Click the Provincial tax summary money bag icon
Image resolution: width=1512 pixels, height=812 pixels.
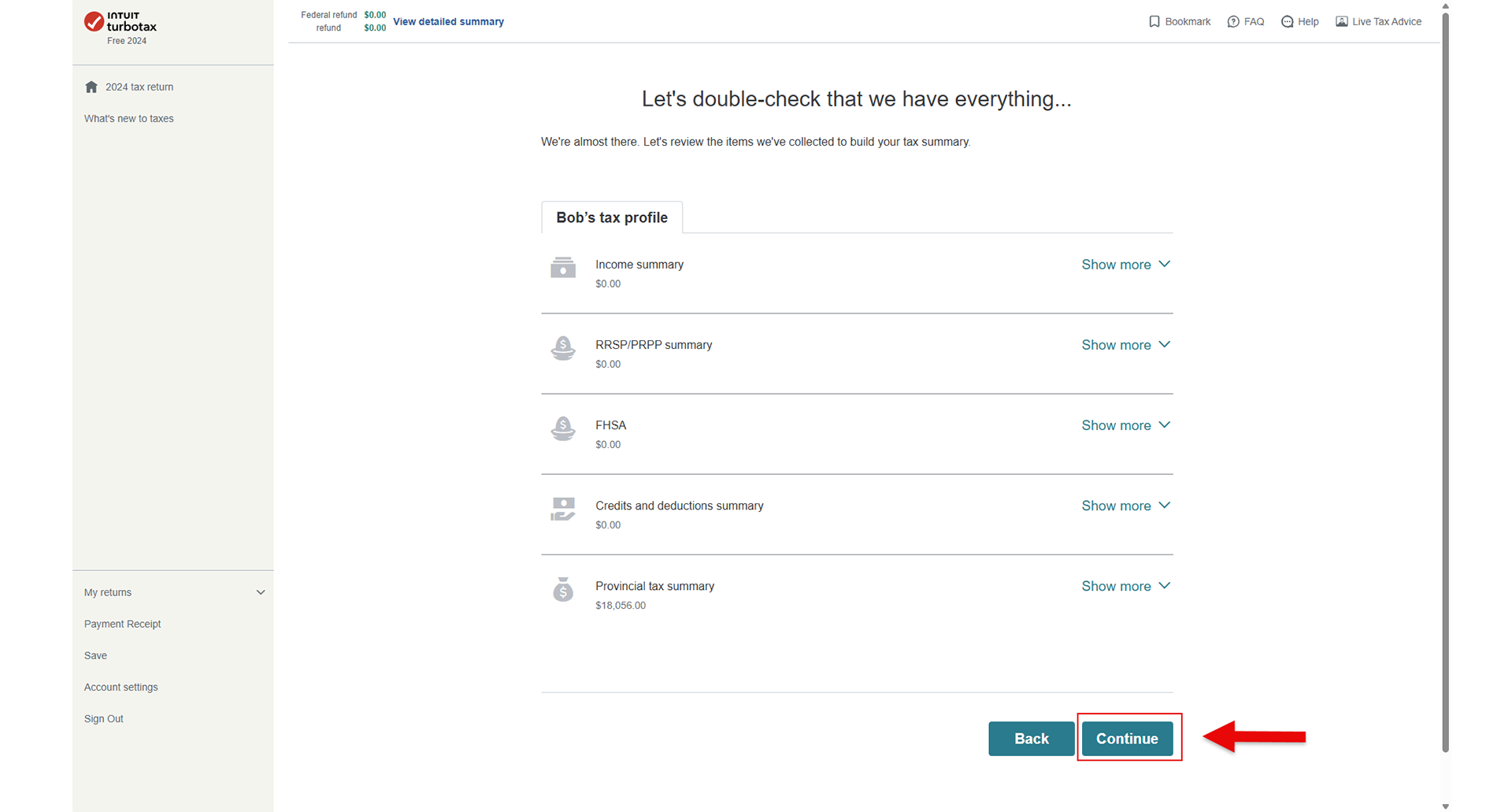[563, 589]
